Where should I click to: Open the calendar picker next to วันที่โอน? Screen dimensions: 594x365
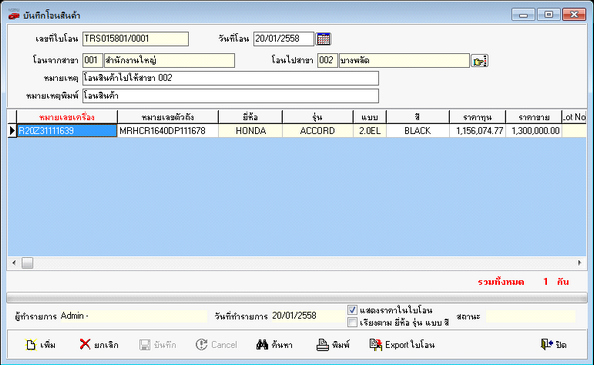[x=324, y=39]
